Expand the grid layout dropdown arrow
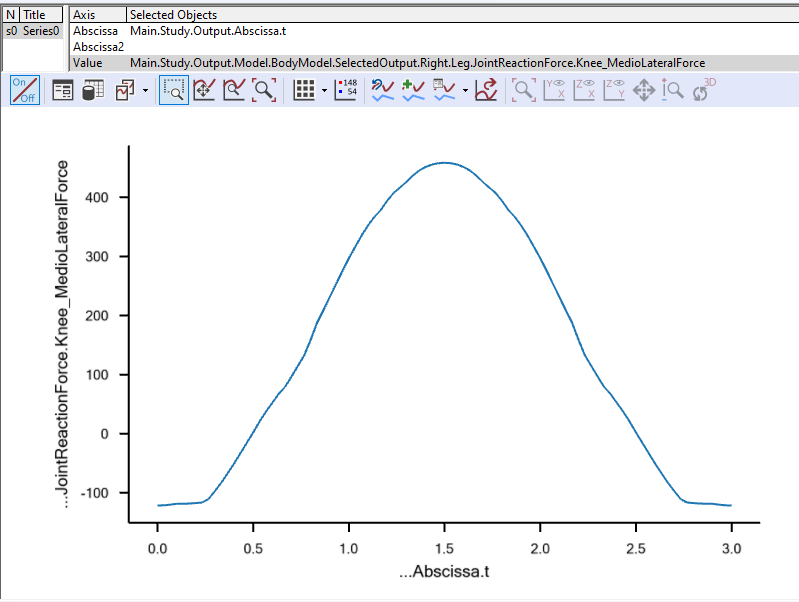 click(324, 91)
